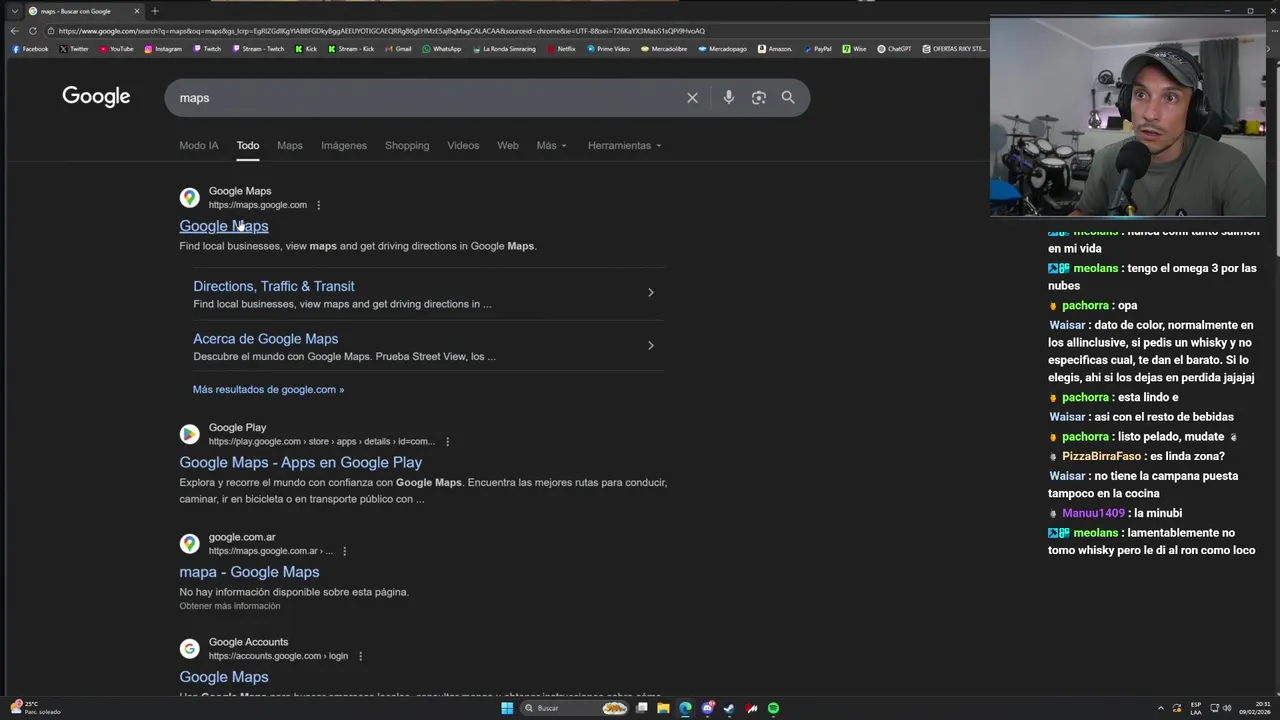Open the Twitter bookmark
The image size is (1280, 720).
tap(73, 48)
